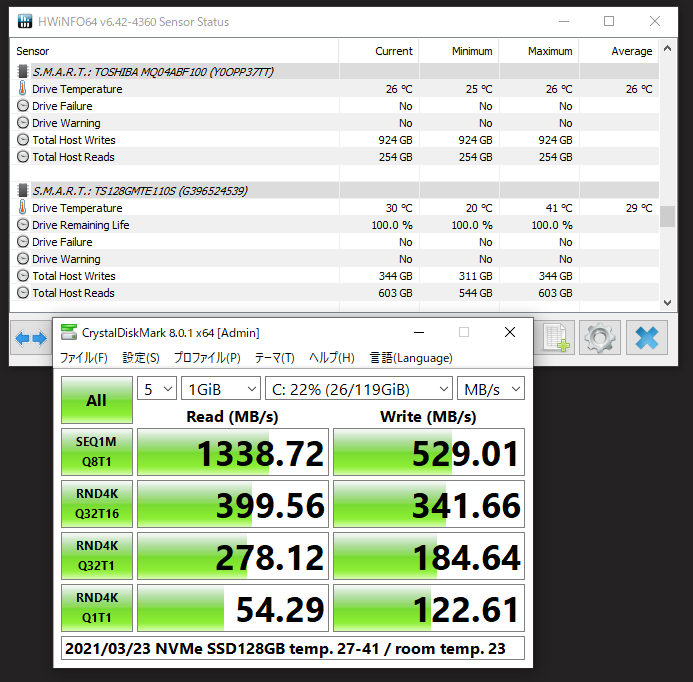693x682 pixels.
Task: Click TOSHIBA Drive Temperature thermometer icon
Action: pos(23,88)
